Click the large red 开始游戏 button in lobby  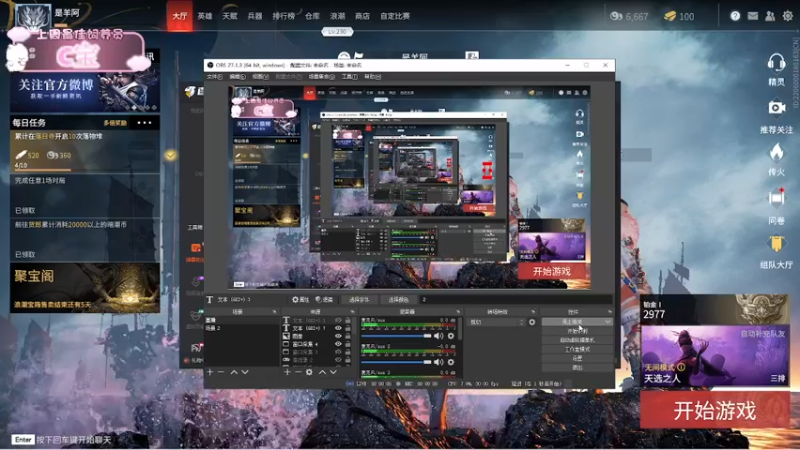click(715, 410)
